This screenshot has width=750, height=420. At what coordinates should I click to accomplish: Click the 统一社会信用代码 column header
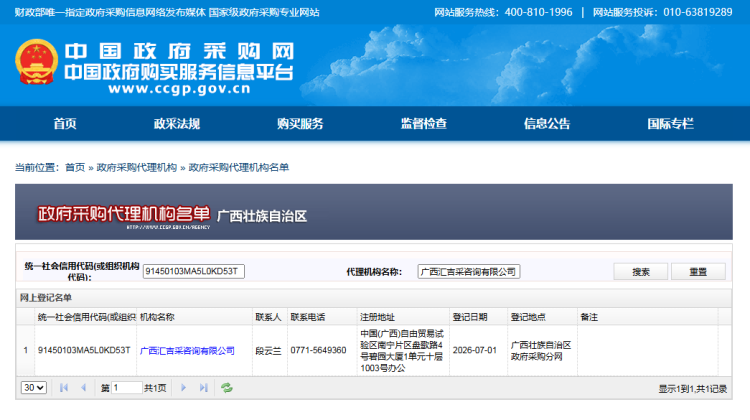[86, 317]
